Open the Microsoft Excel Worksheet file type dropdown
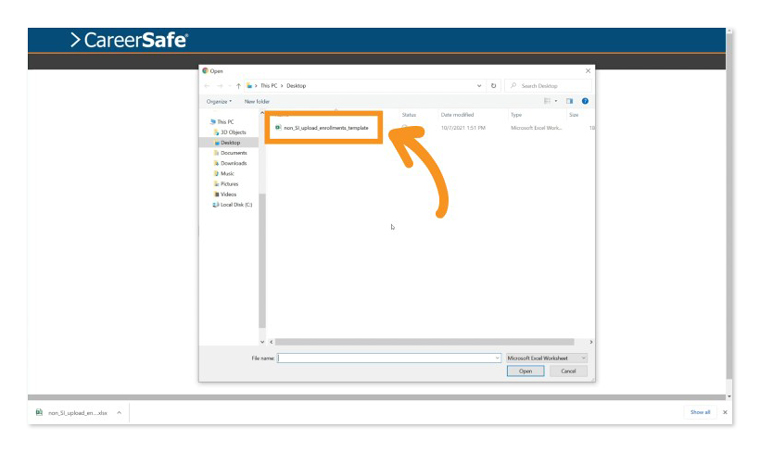The image size is (760, 452). (546, 358)
